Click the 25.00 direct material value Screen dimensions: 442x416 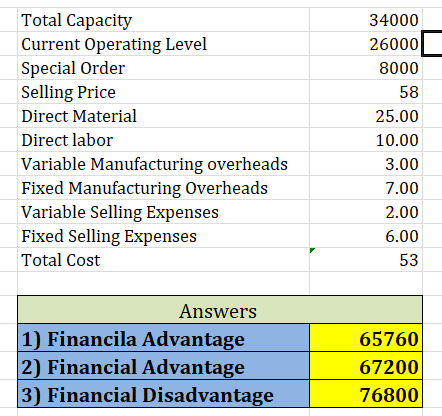[366, 116]
